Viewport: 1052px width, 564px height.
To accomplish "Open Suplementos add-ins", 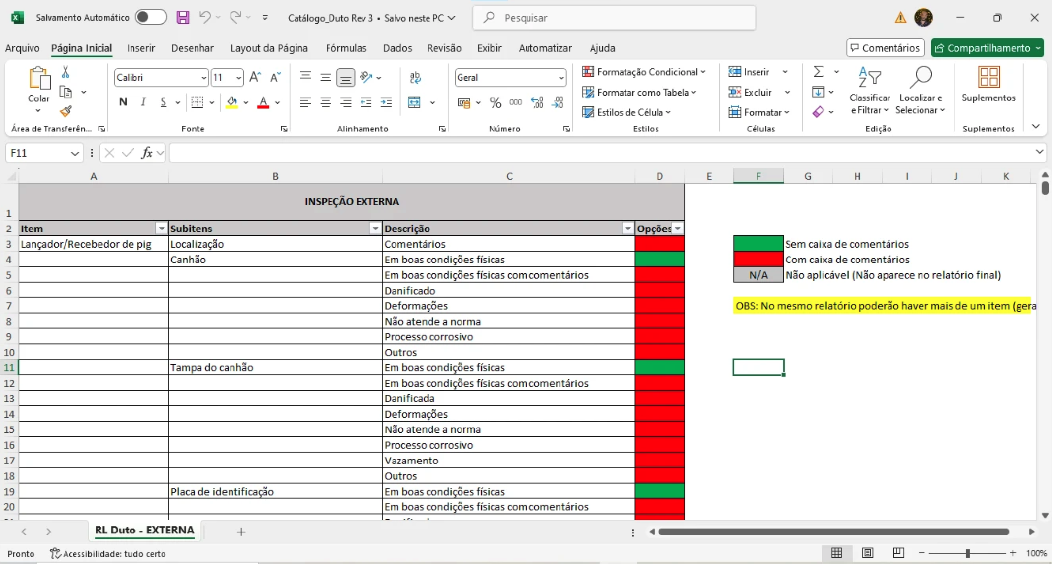I will [x=988, y=84].
